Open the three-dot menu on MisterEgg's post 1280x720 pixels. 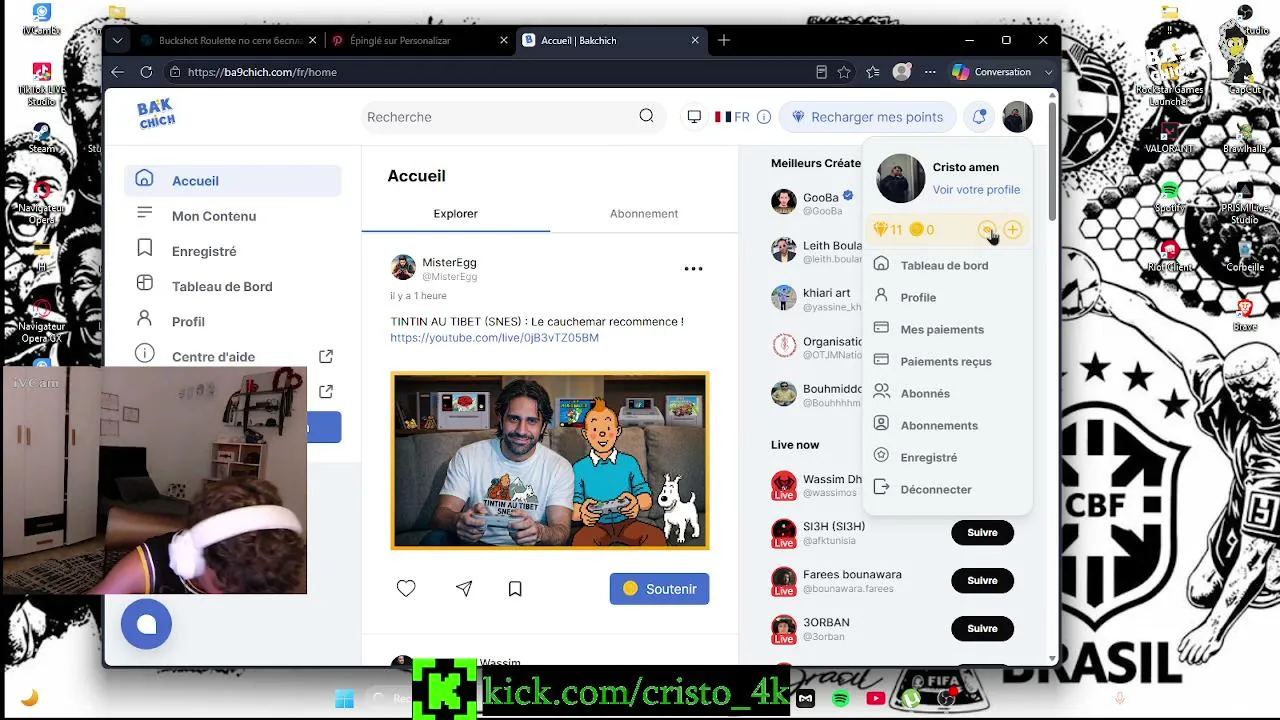coord(693,268)
